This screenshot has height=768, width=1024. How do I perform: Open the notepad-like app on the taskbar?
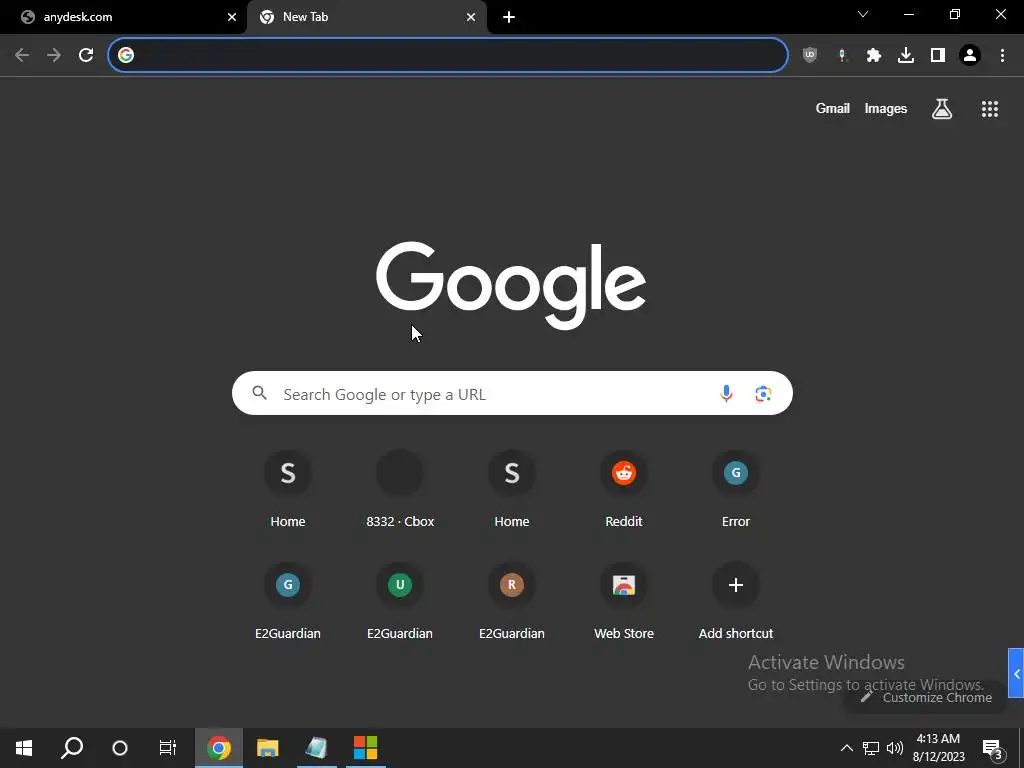316,748
